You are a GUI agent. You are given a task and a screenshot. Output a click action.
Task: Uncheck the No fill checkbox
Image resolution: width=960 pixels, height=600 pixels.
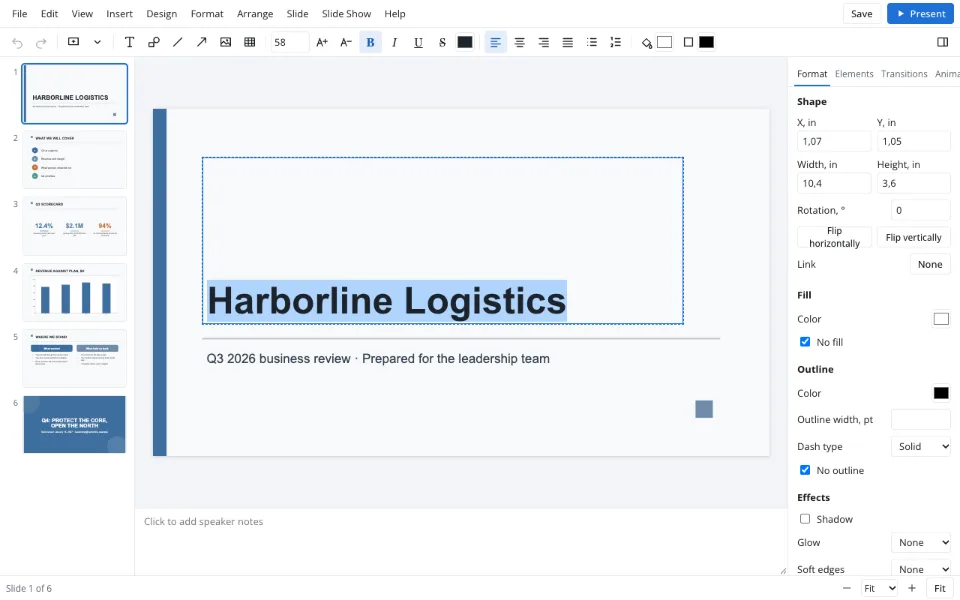pos(805,342)
